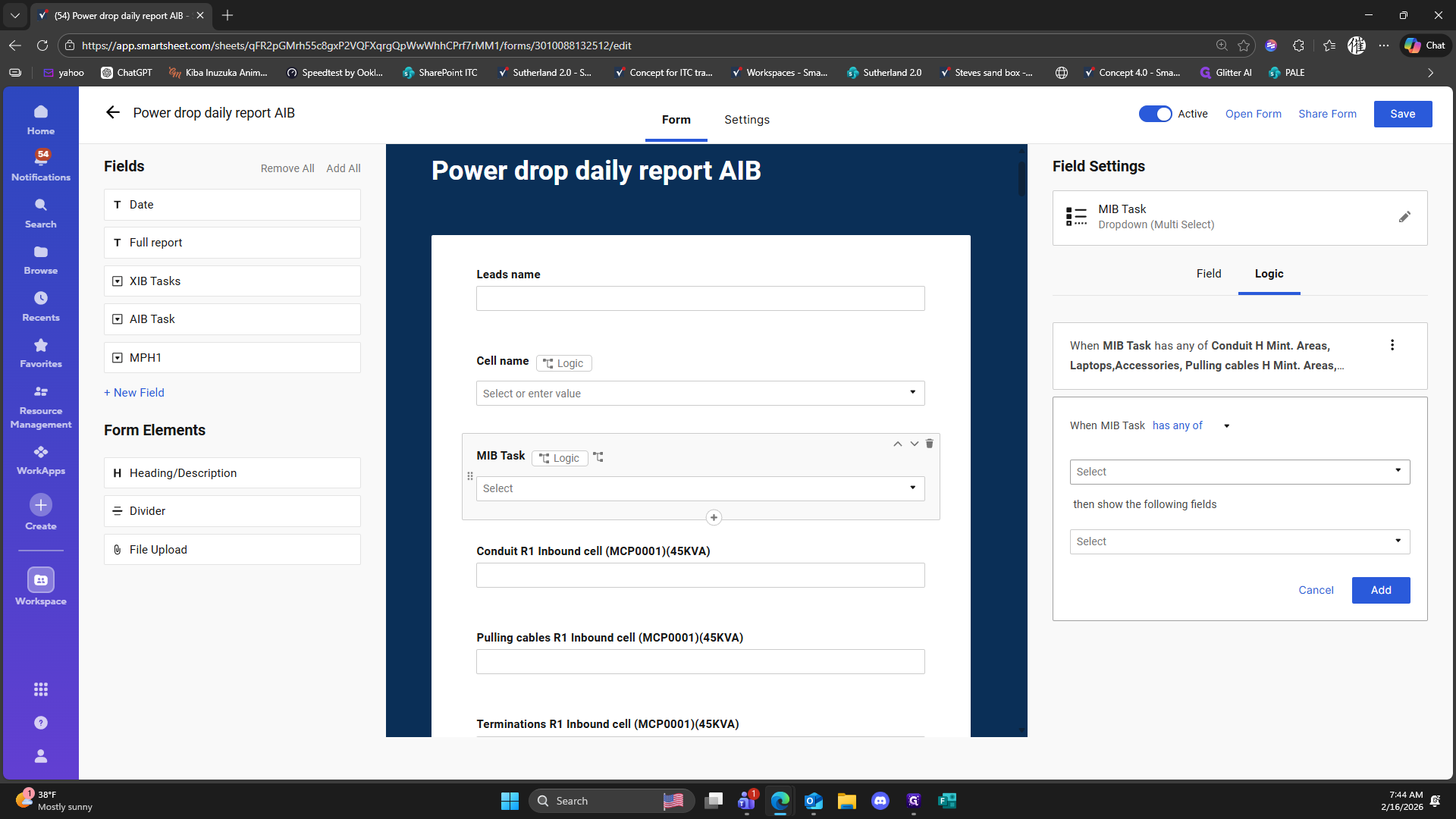Click the Logic badge next to Cell name

[x=563, y=363]
